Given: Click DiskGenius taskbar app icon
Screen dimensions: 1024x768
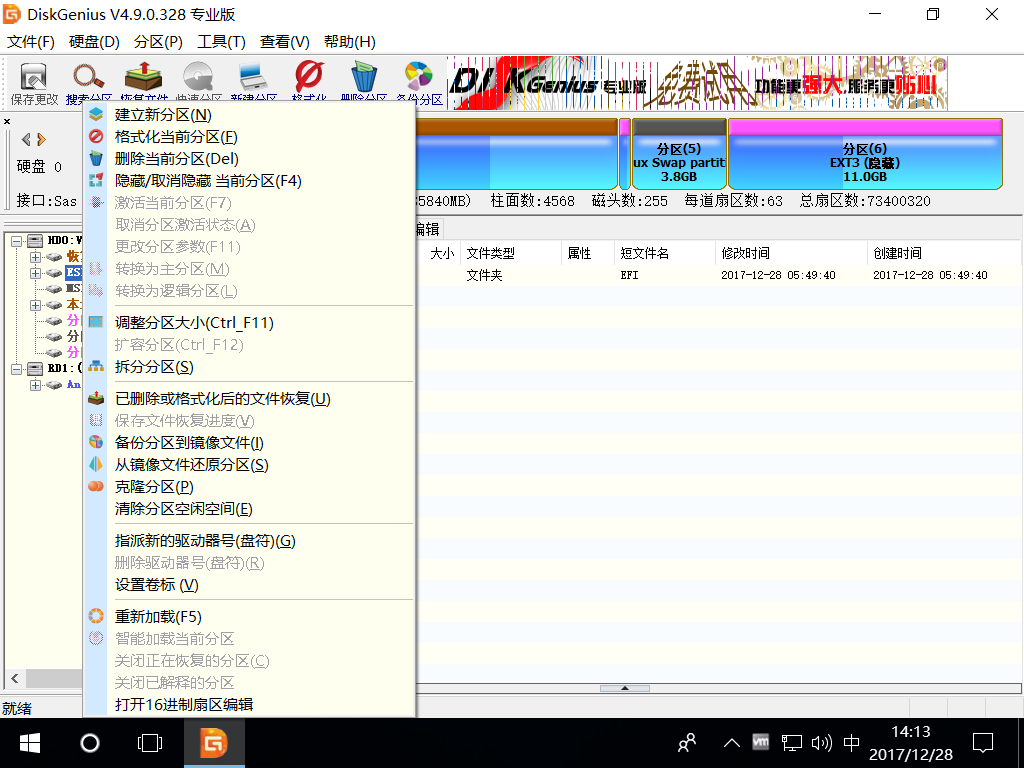Looking at the screenshot, I should point(214,743).
